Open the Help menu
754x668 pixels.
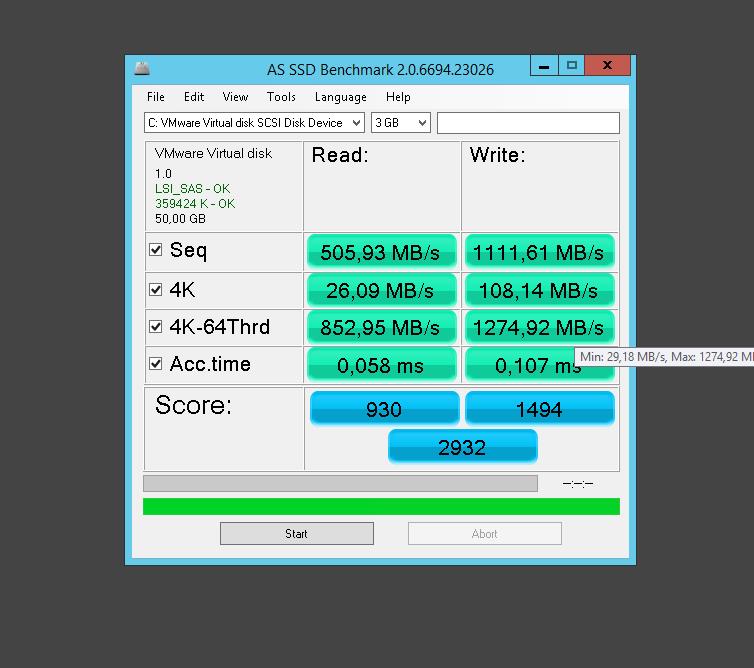point(398,97)
